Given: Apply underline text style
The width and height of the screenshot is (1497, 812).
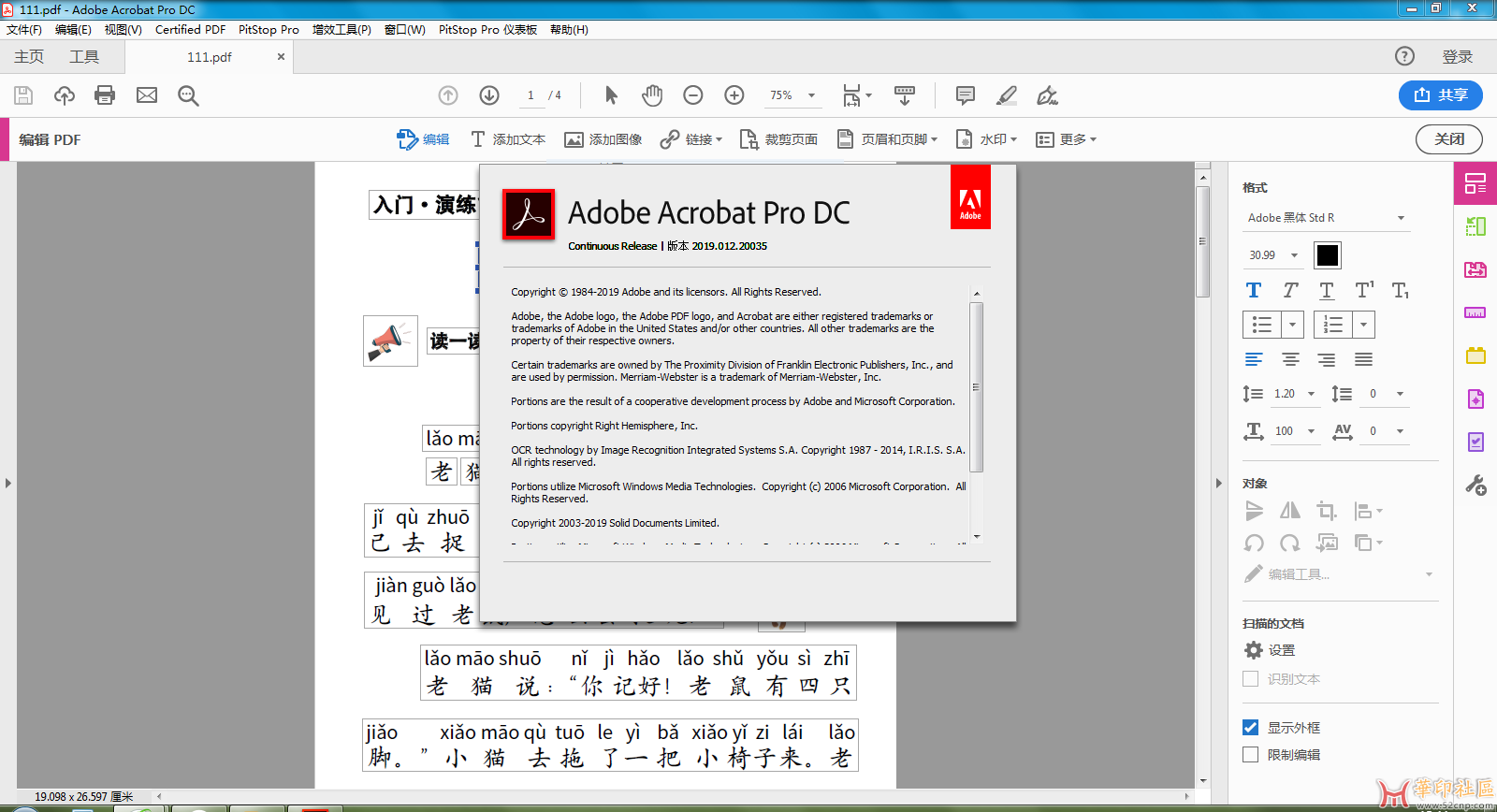Looking at the screenshot, I should [x=1327, y=291].
